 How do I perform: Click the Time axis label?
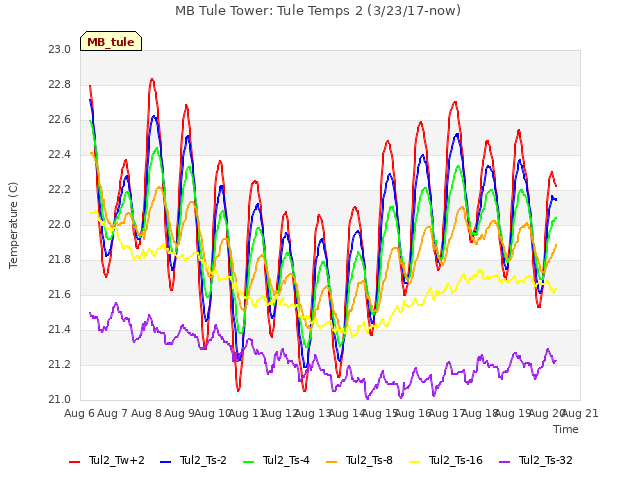(566, 429)
